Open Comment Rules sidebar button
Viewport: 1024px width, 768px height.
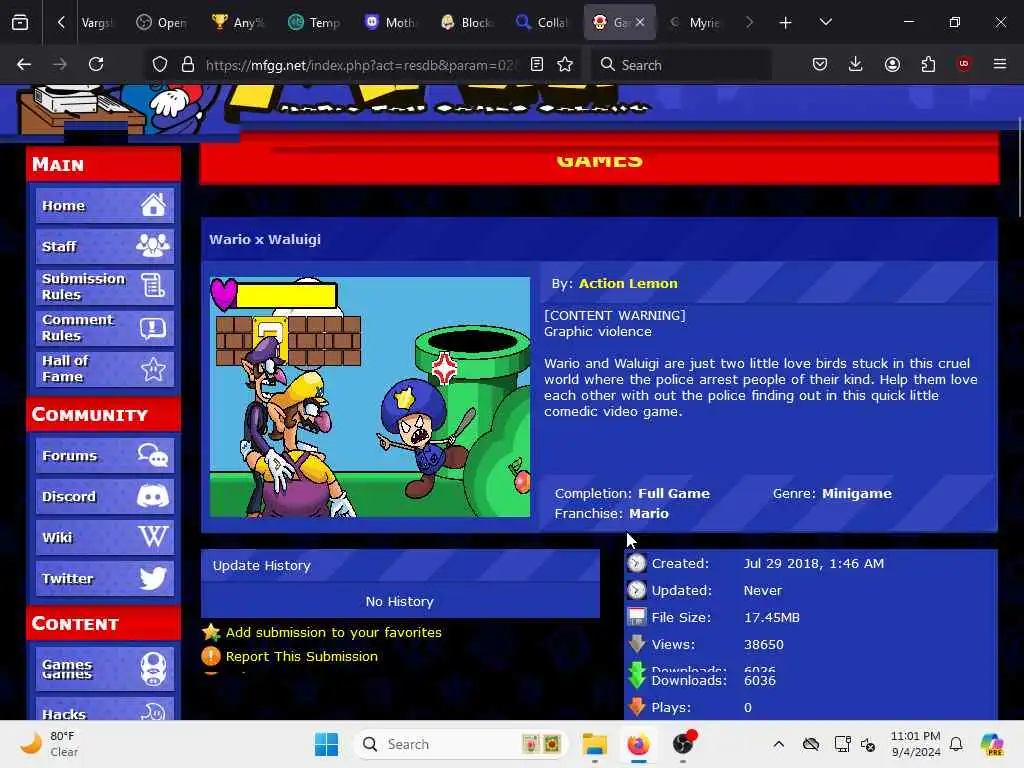(104, 328)
